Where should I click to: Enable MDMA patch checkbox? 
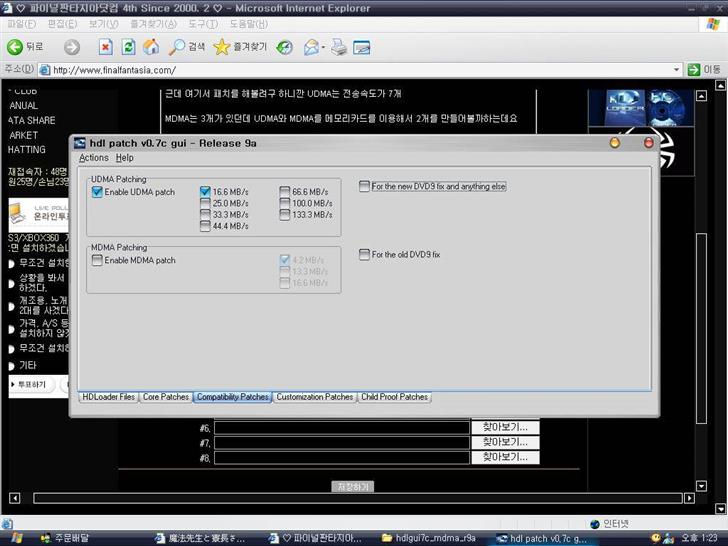pos(97,260)
